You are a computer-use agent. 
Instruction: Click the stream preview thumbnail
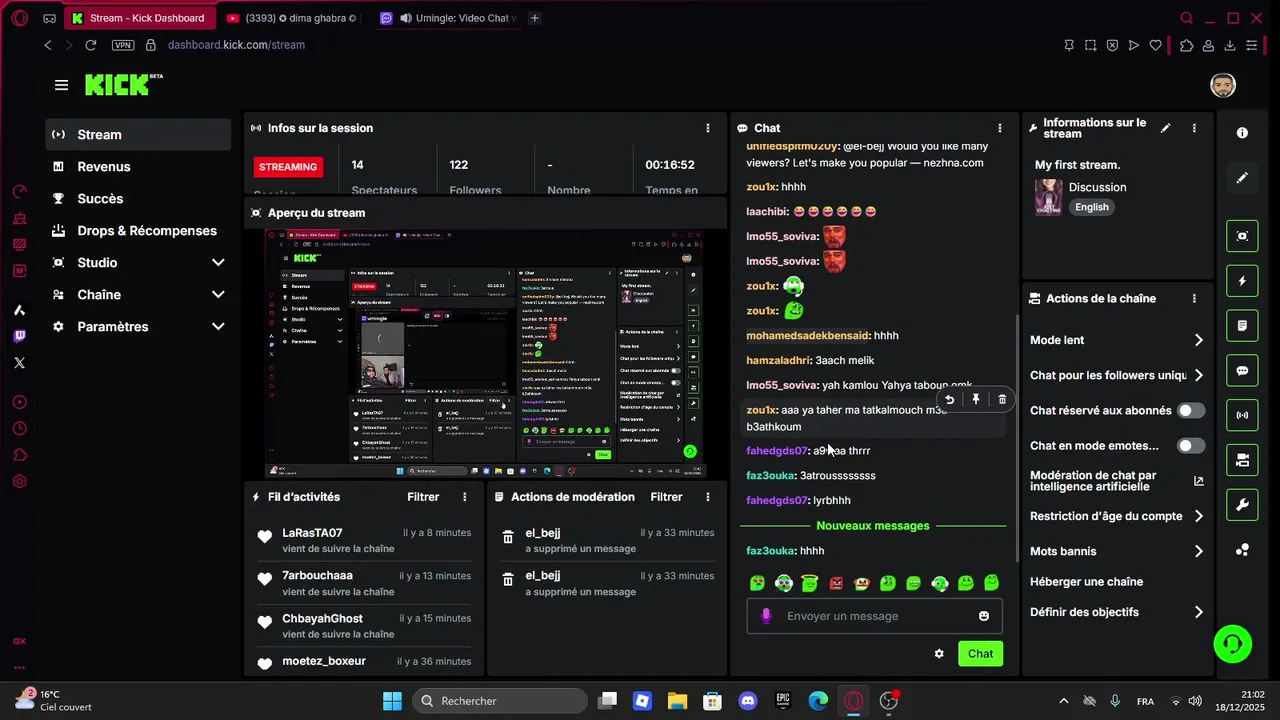(485, 353)
